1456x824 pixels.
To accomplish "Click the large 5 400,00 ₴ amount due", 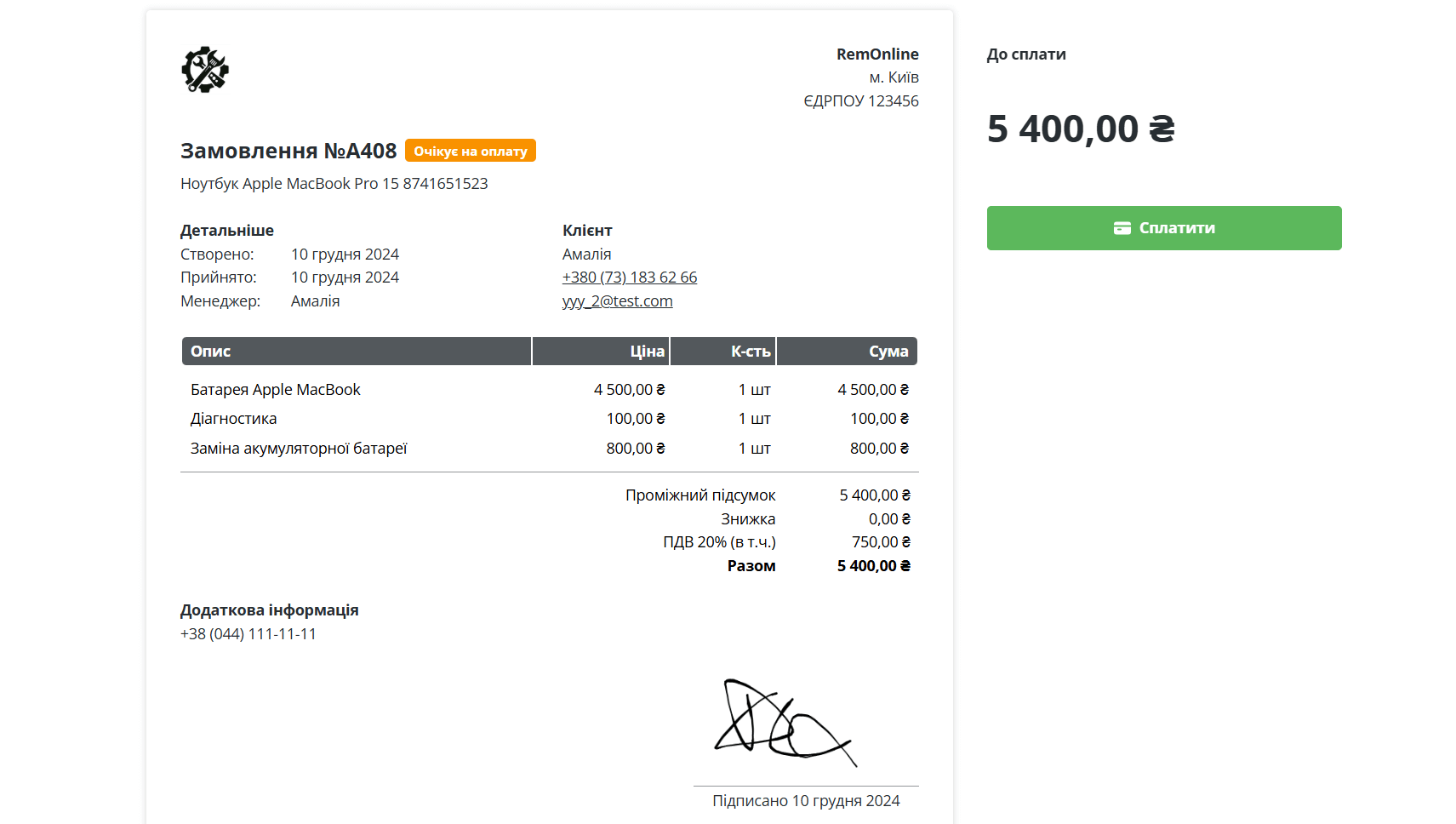I will [1081, 129].
